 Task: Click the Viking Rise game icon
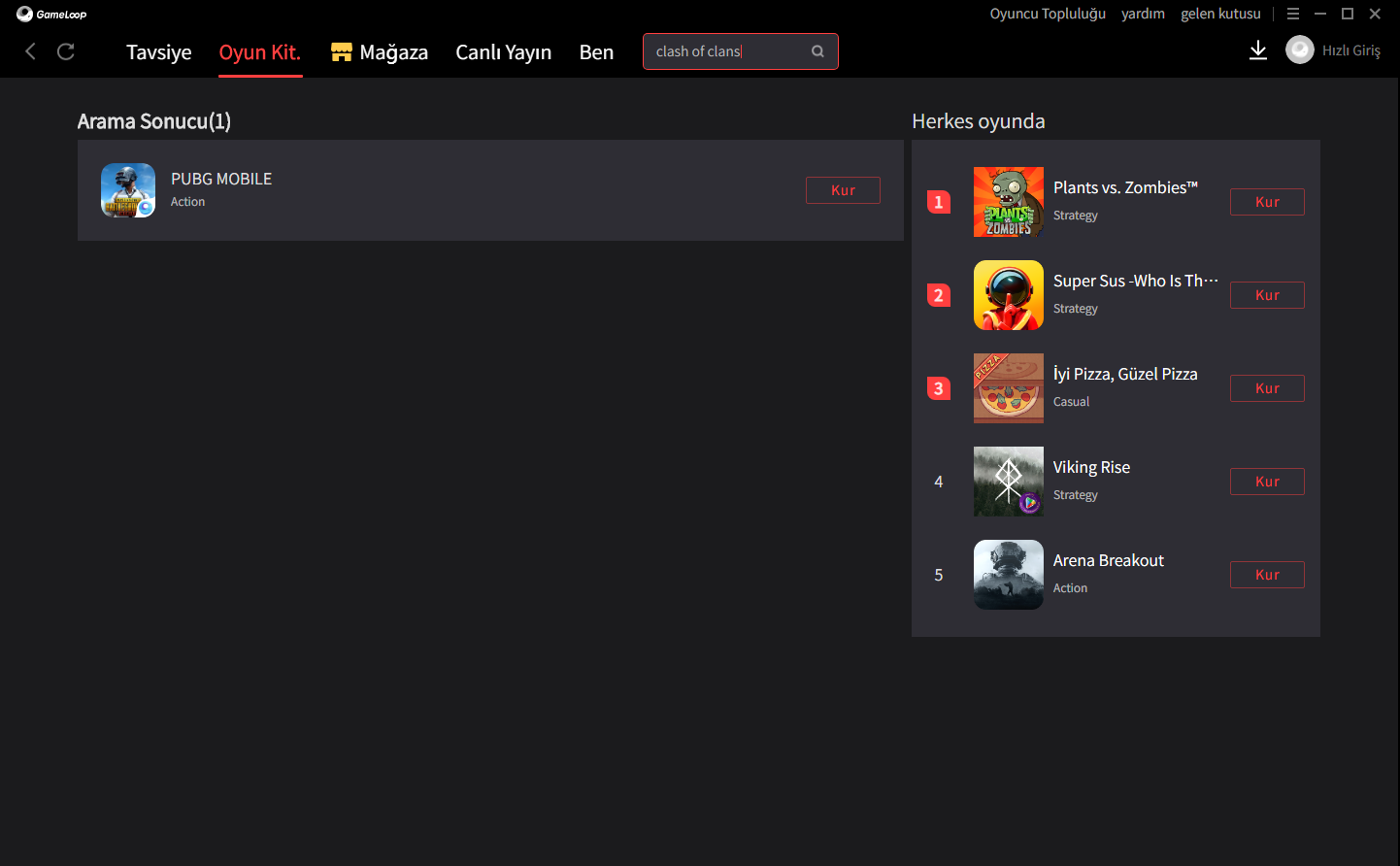point(1009,482)
